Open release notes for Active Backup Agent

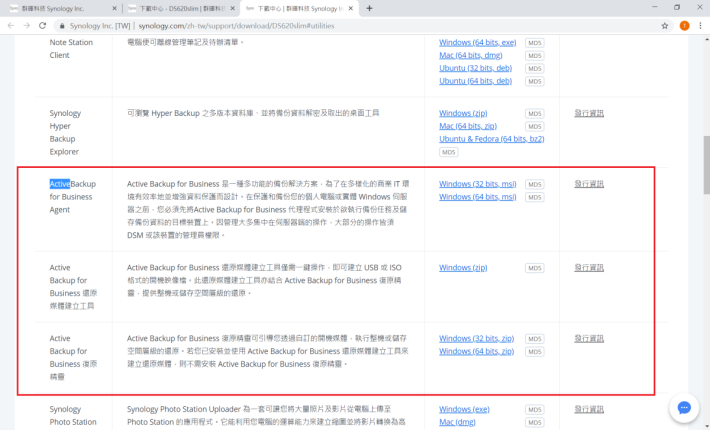[x=589, y=184]
